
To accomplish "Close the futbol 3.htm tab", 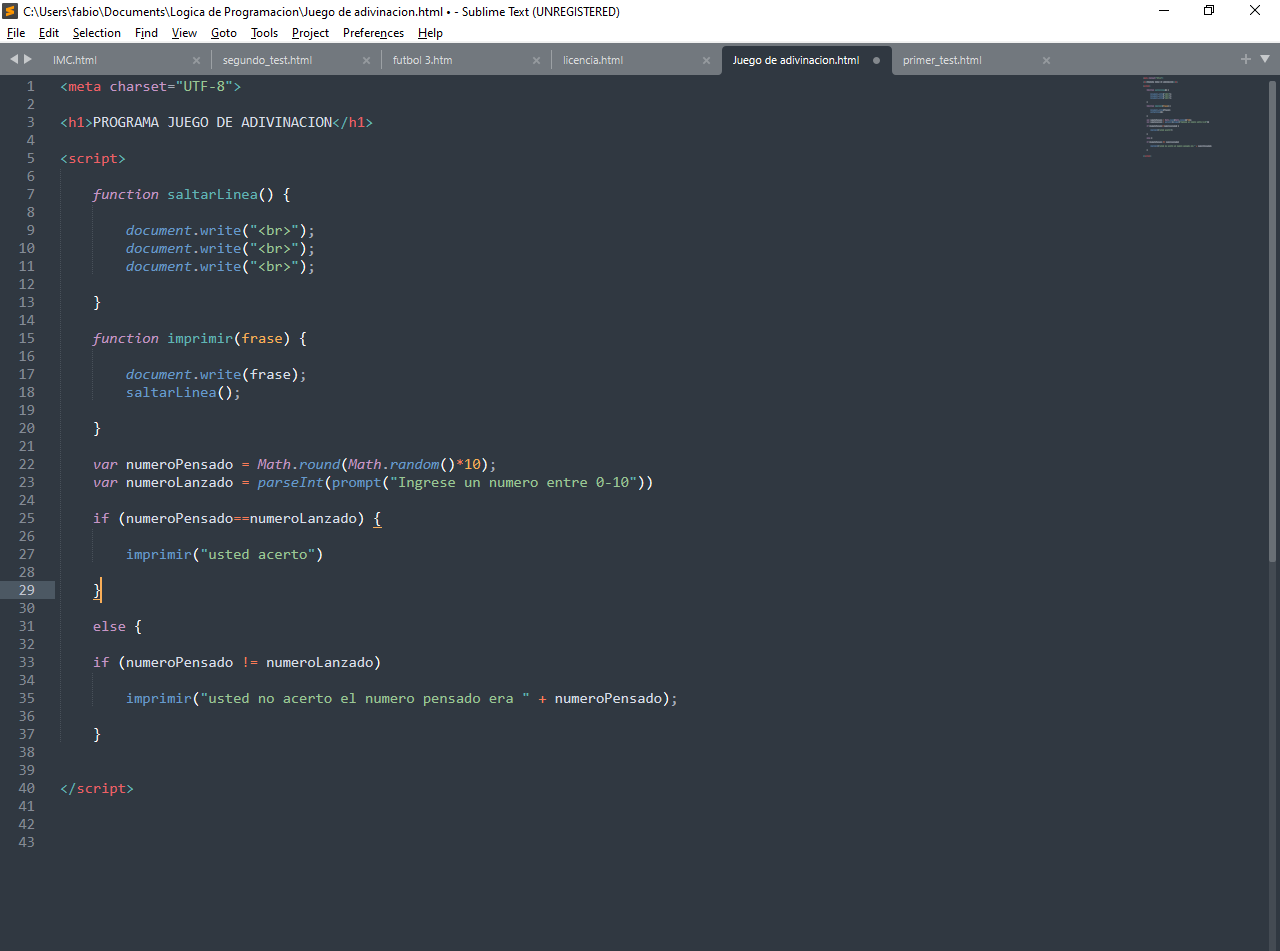I will tap(536, 60).
